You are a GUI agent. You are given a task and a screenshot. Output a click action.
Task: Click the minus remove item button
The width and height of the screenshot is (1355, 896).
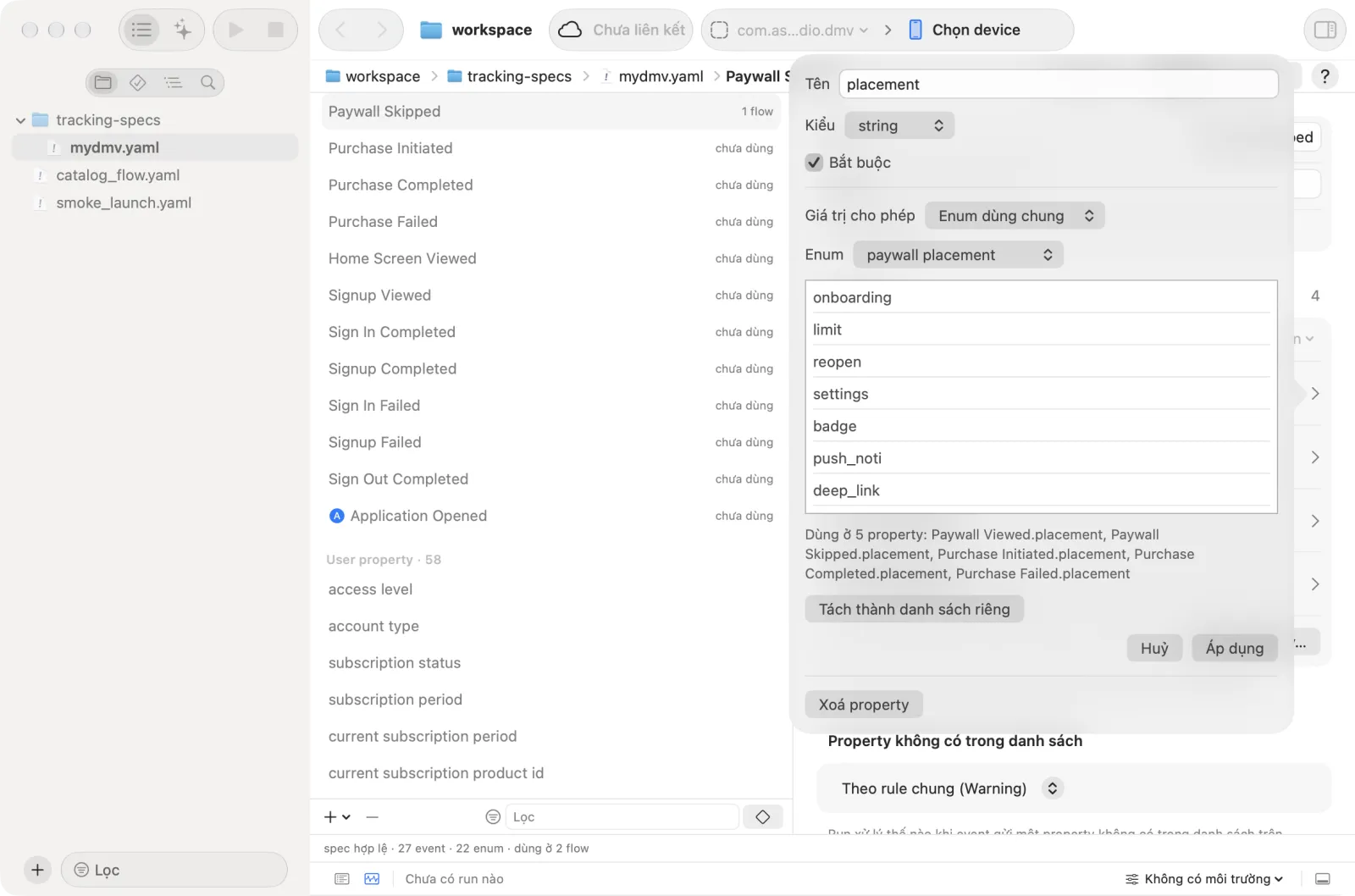pos(372,817)
